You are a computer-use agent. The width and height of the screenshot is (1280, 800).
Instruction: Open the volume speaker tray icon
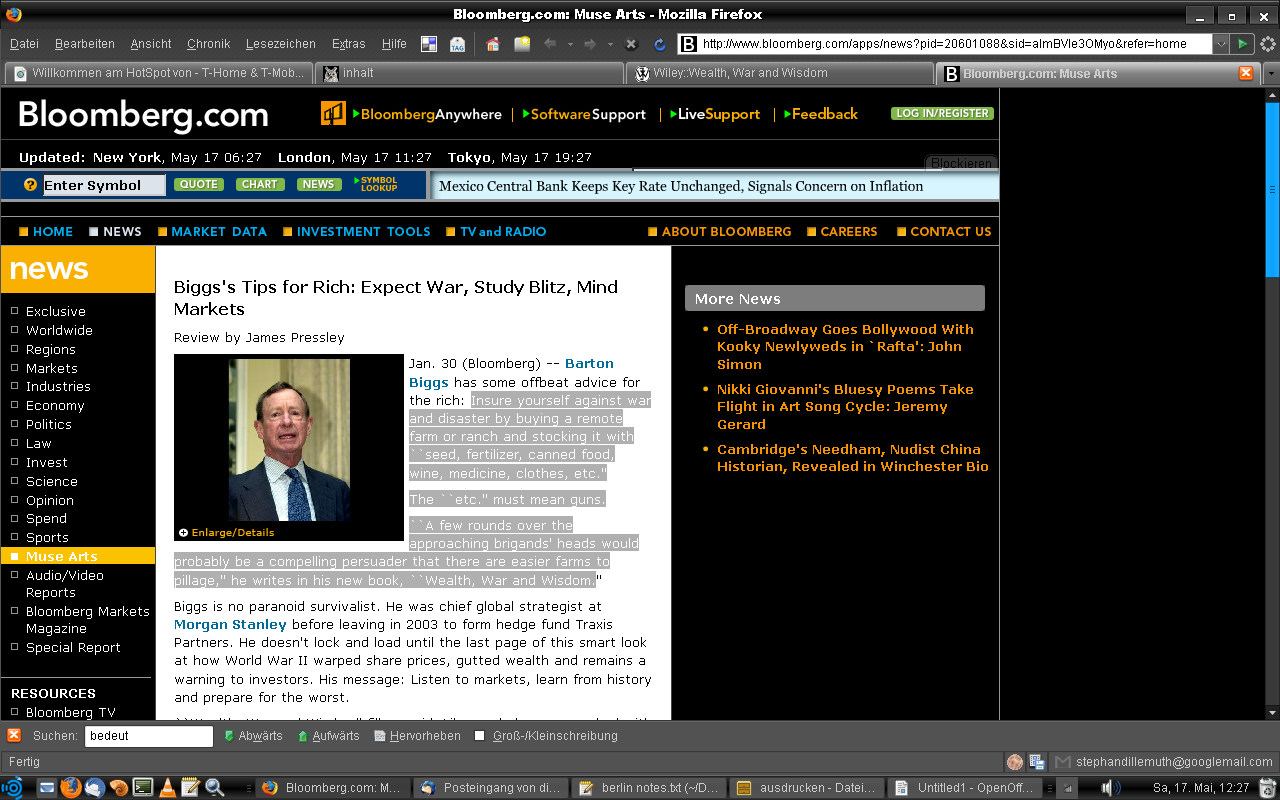tap(1109, 788)
